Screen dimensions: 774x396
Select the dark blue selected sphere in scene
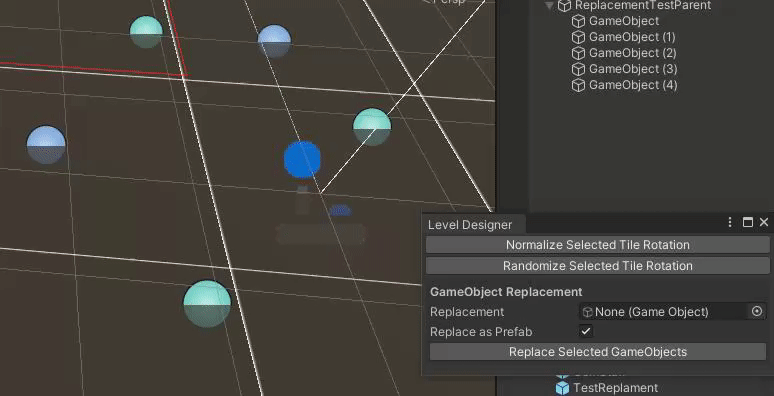[302, 159]
